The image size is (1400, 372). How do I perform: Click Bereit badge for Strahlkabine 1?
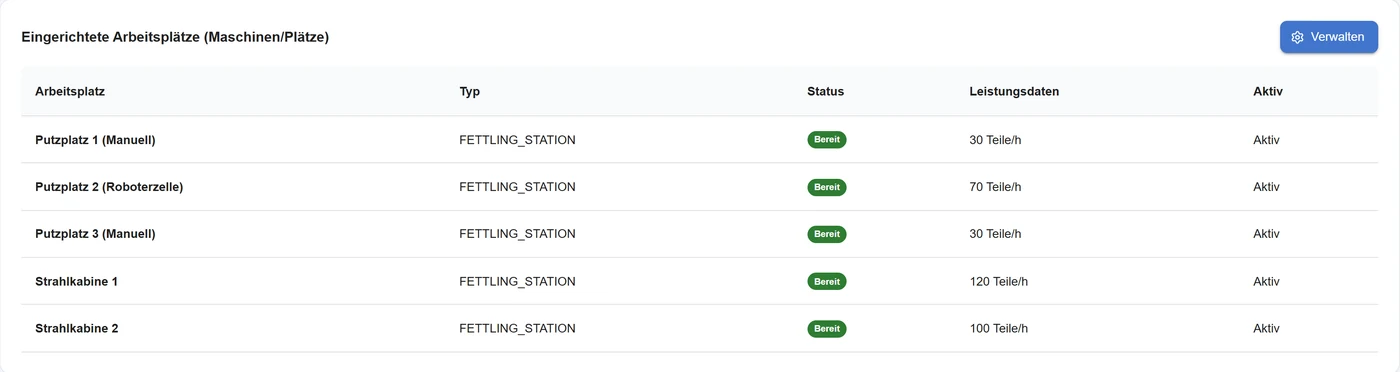tap(827, 281)
